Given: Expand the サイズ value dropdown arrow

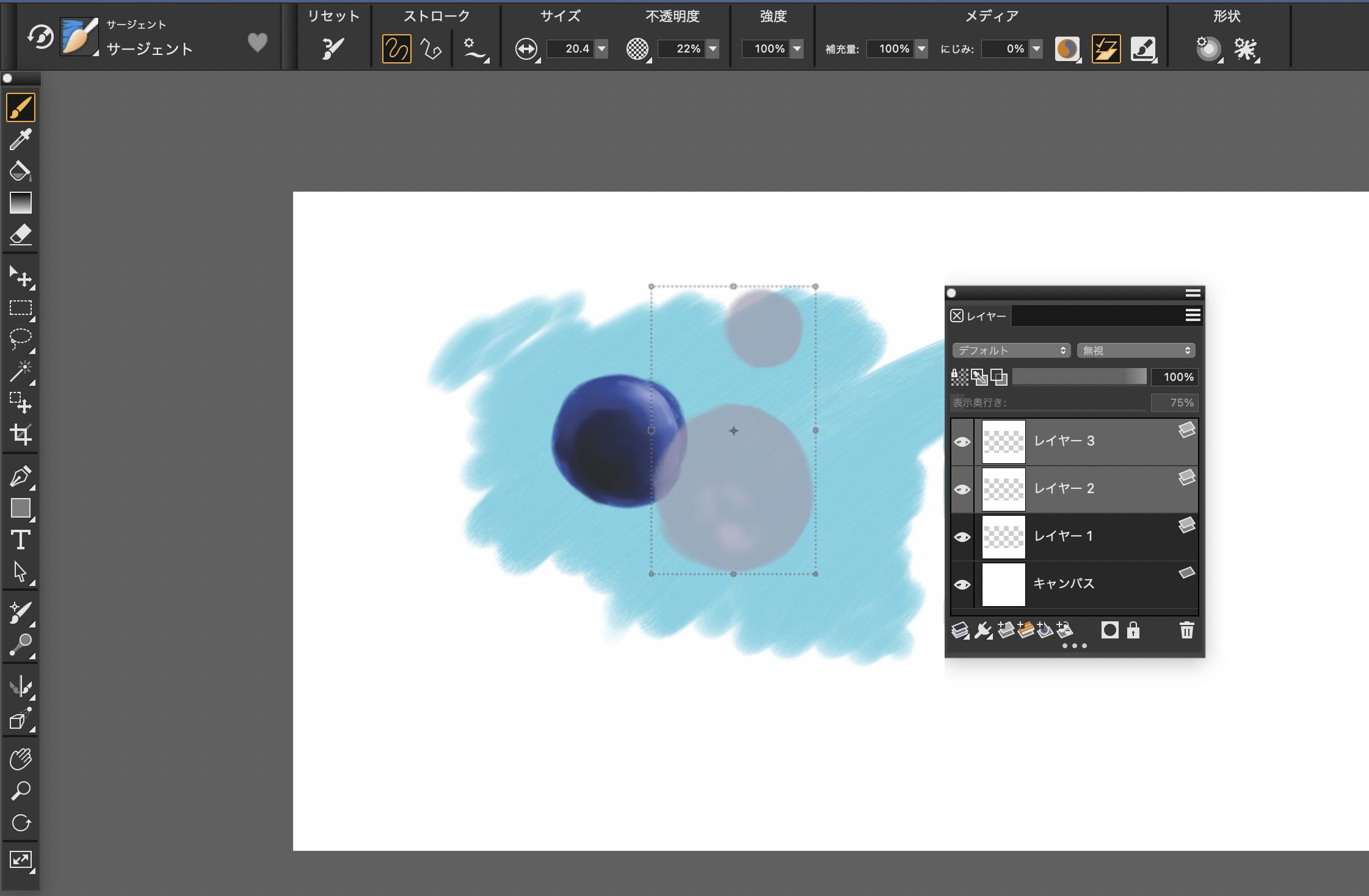Looking at the screenshot, I should [x=601, y=49].
